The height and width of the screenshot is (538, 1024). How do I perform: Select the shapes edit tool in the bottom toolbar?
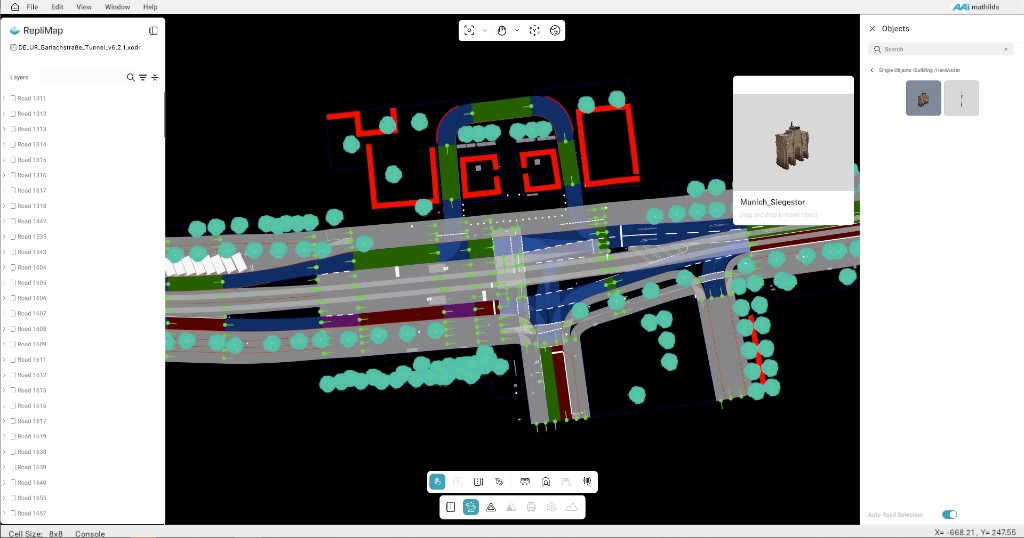click(x=499, y=482)
